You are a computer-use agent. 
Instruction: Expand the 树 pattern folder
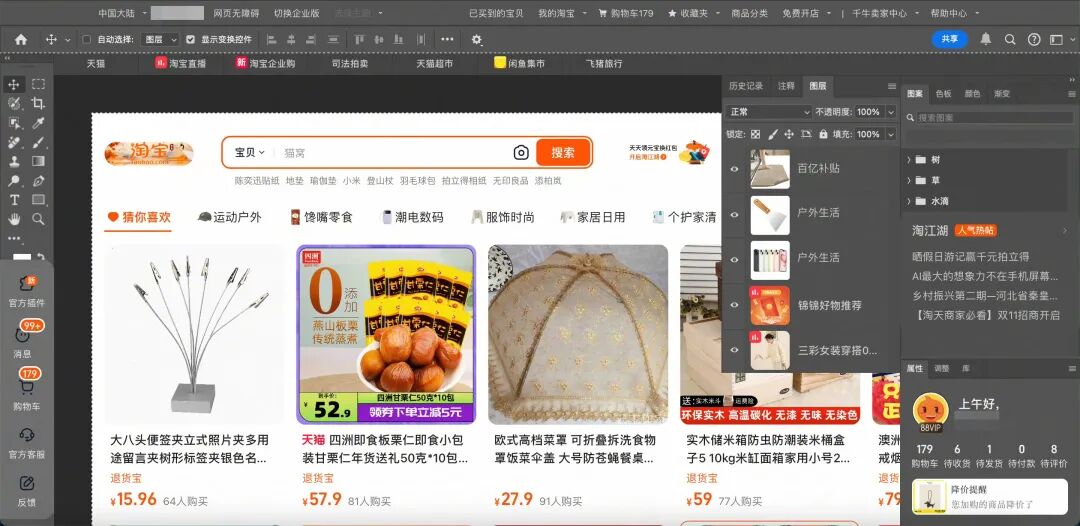909,160
